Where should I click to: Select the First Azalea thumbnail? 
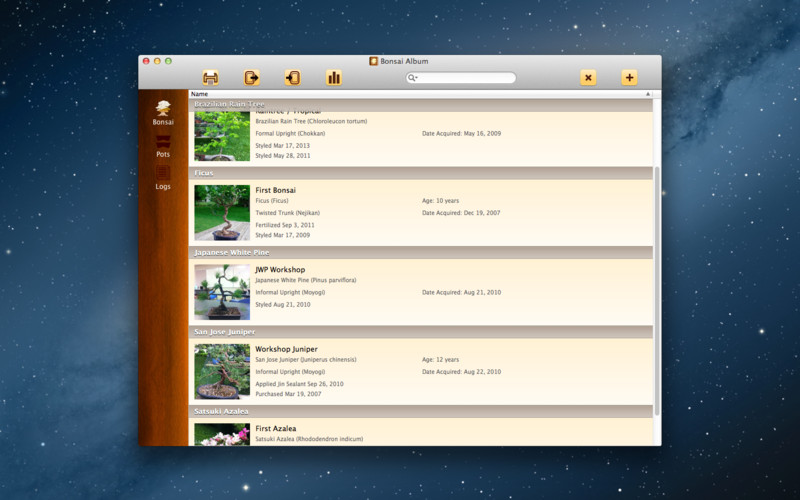(x=222, y=434)
